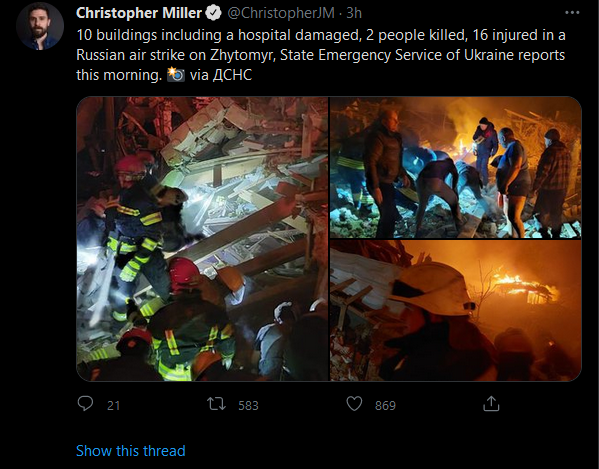The width and height of the screenshot is (599, 469).
Task: Open Christopher Miller's profile avatar
Action: tap(40, 26)
